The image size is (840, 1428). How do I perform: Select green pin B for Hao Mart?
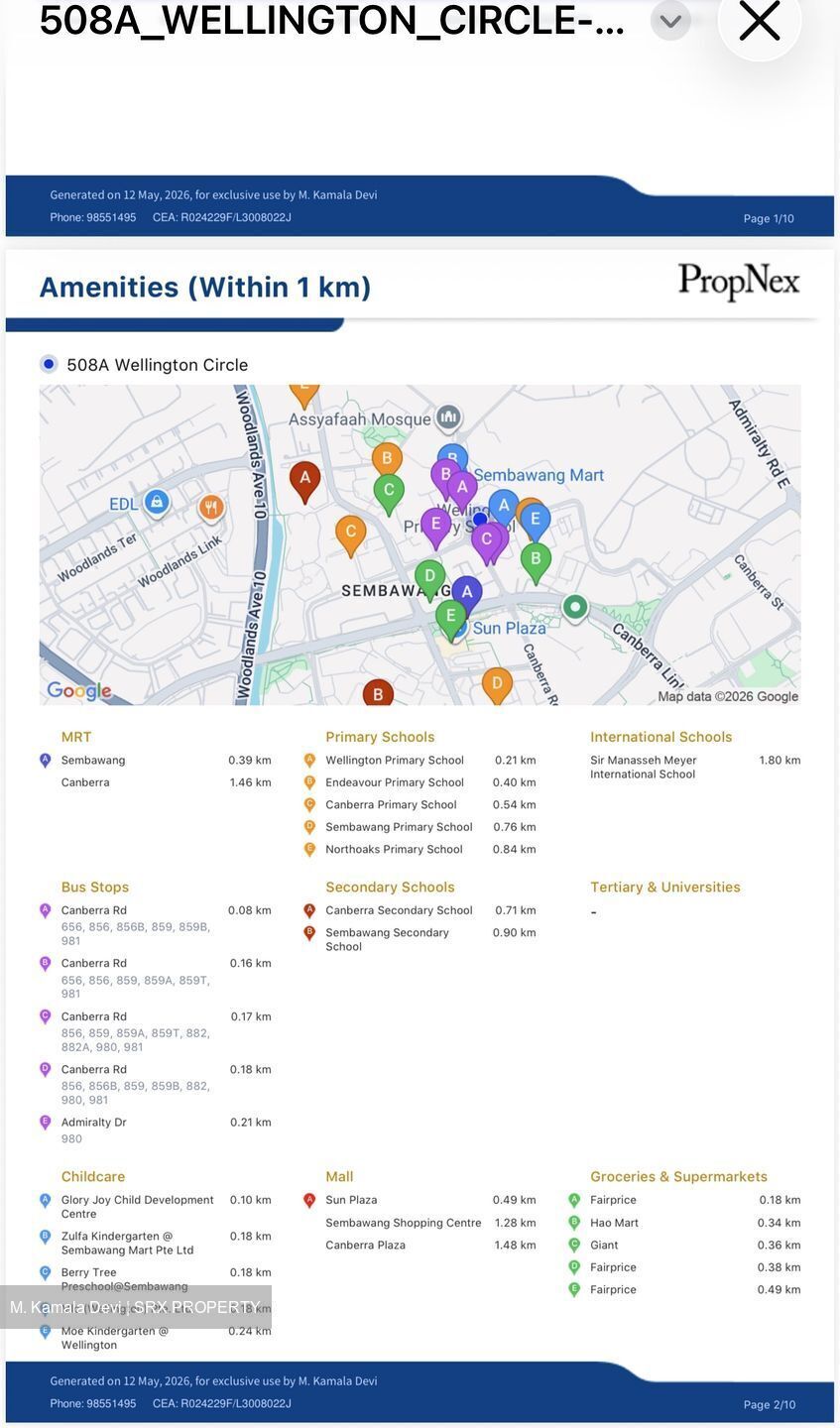tap(536, 562)
